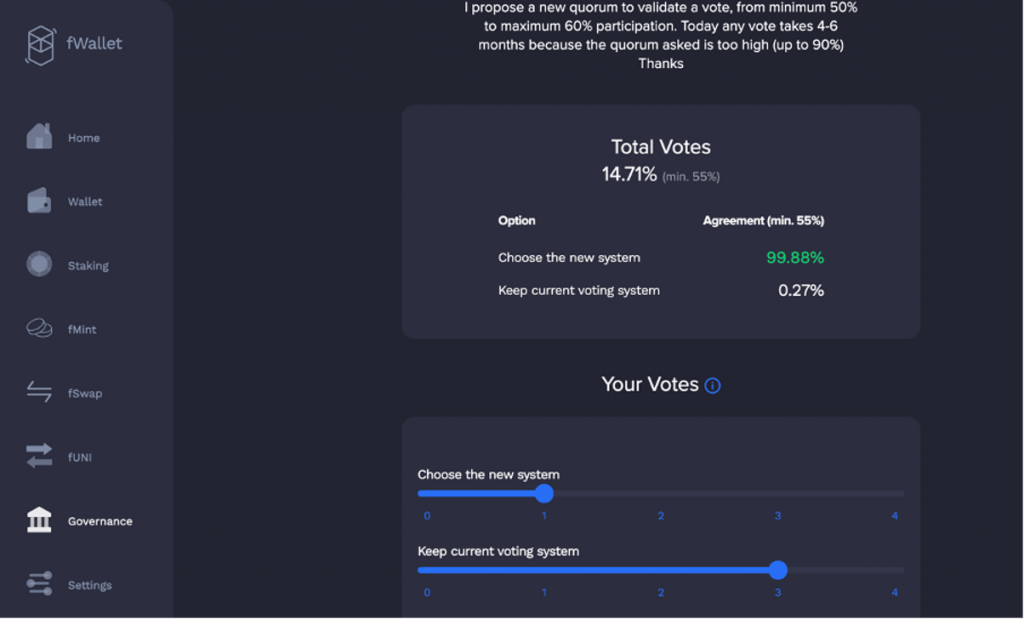1024x619 pixels.
Task: Click the fSwap arrows icon
Action: pos(39,393)
